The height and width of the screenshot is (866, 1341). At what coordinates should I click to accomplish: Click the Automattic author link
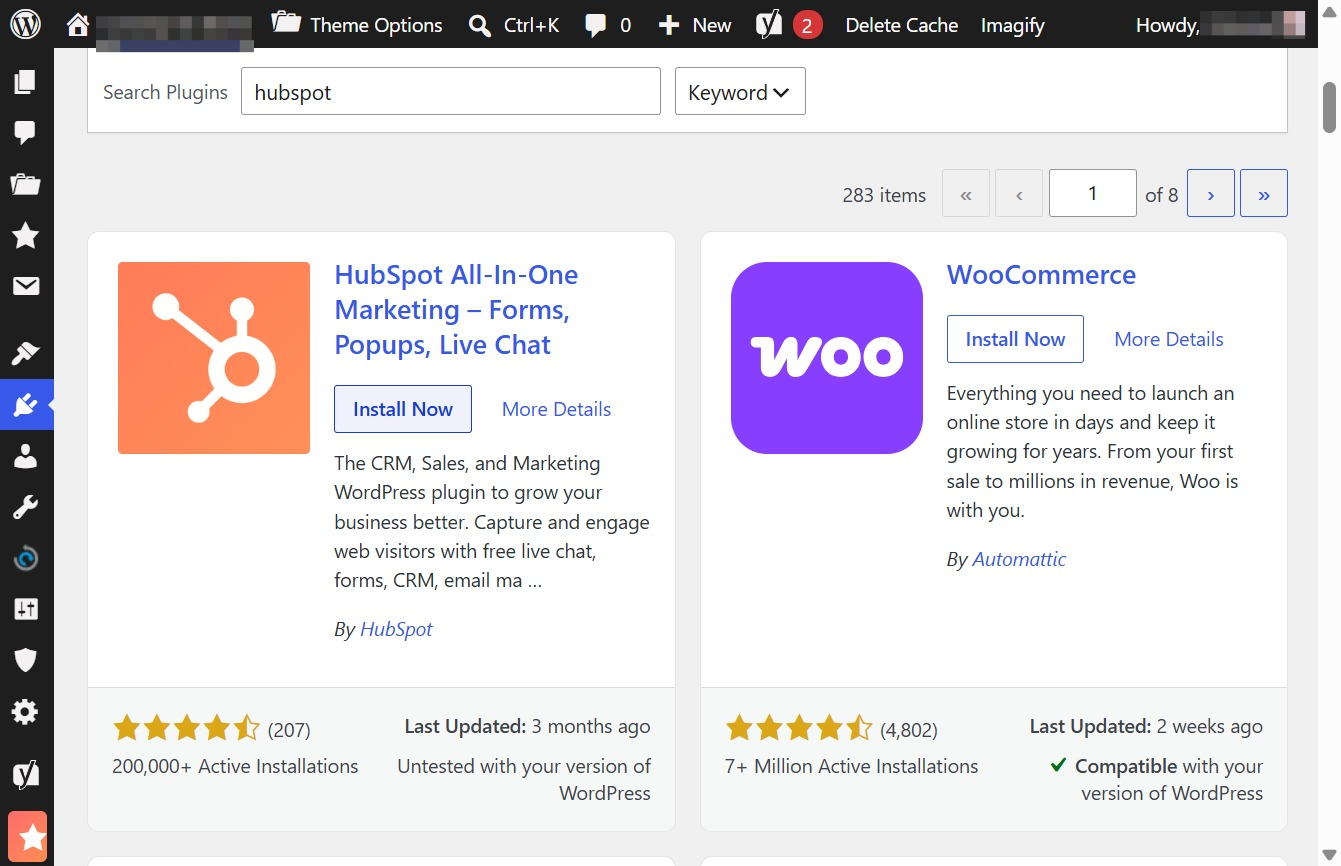click(1019, 559)
